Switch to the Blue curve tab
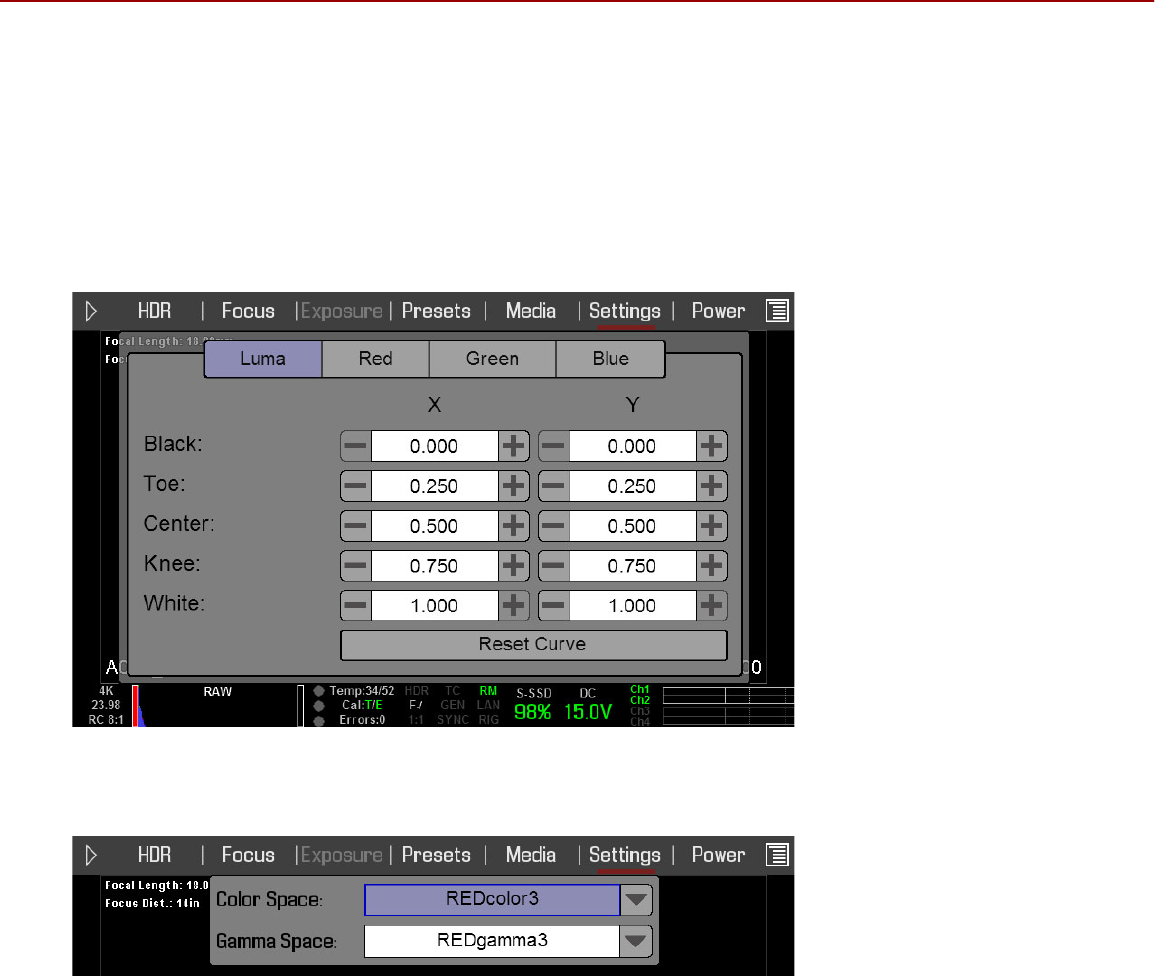The image size is (1155, 976). [611, 359]
